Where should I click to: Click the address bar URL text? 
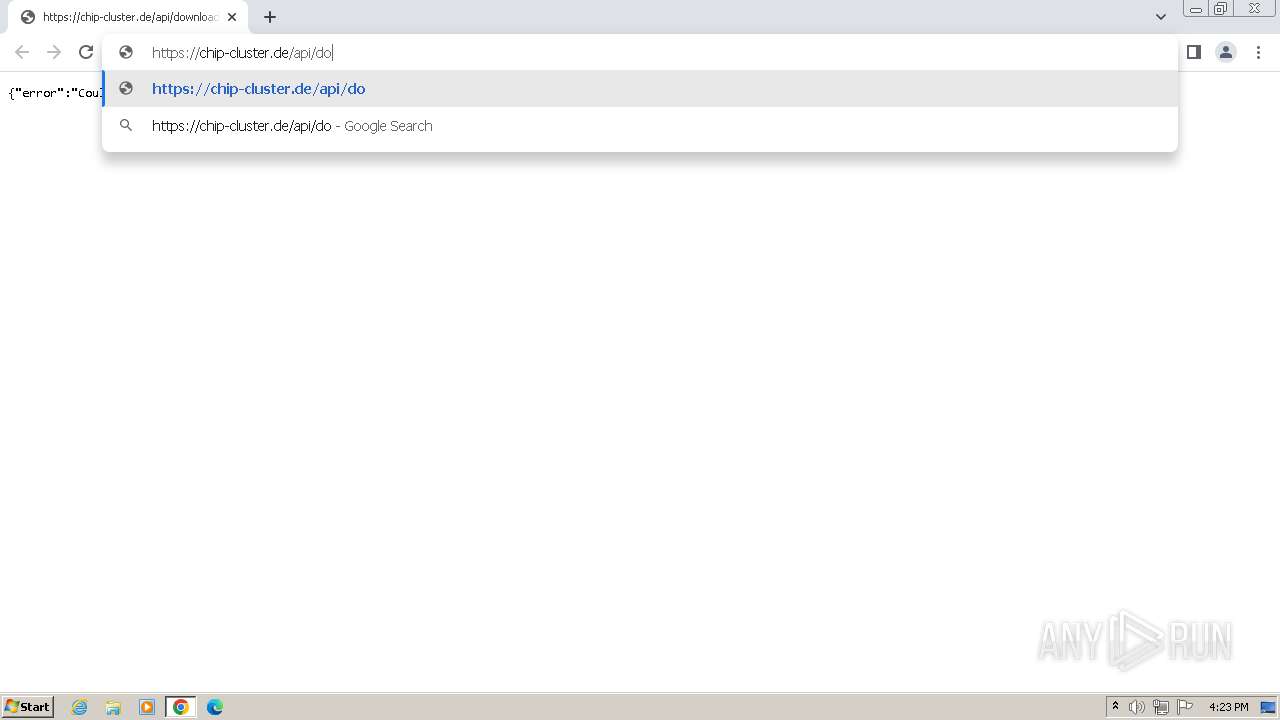pos(242,53)
